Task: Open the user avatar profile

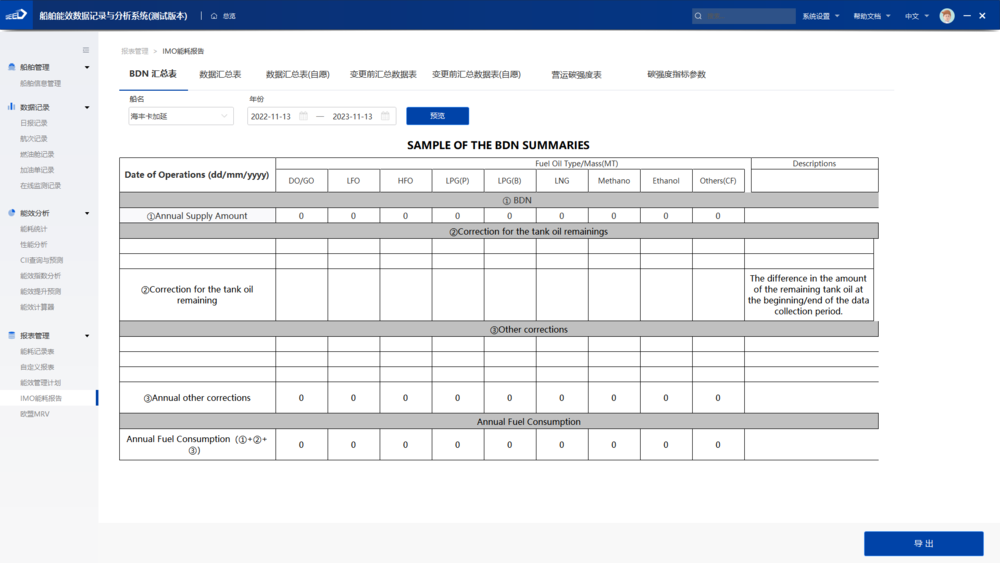Action: pyautogui.click(x=947, y=16)
